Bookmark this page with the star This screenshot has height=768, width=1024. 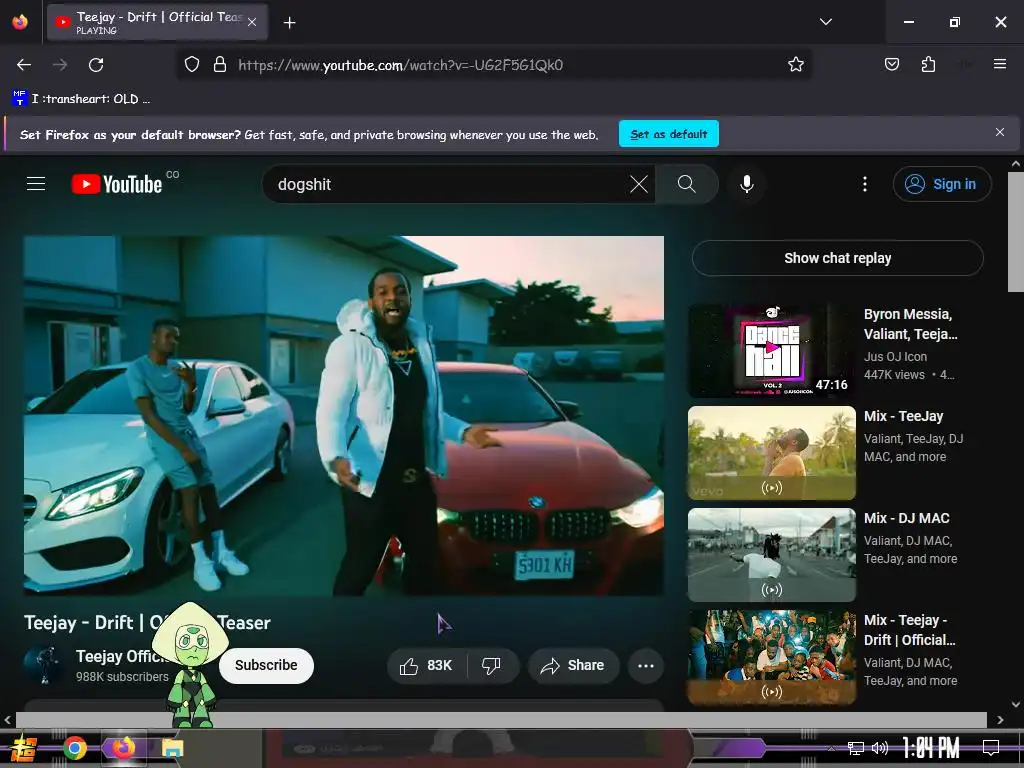(x=795, y=65)
